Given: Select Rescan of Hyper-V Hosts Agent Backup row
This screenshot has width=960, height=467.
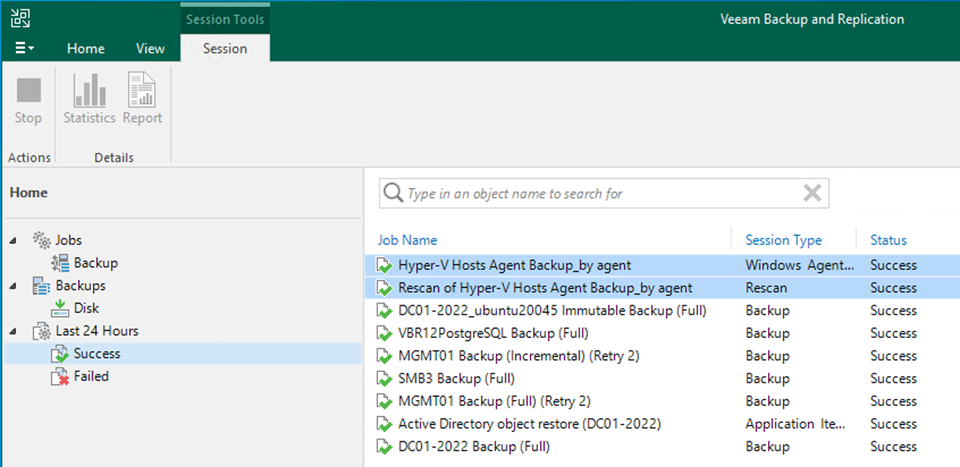Looking at the screenshot, I should pyautogui.click(x=662, y=288).
